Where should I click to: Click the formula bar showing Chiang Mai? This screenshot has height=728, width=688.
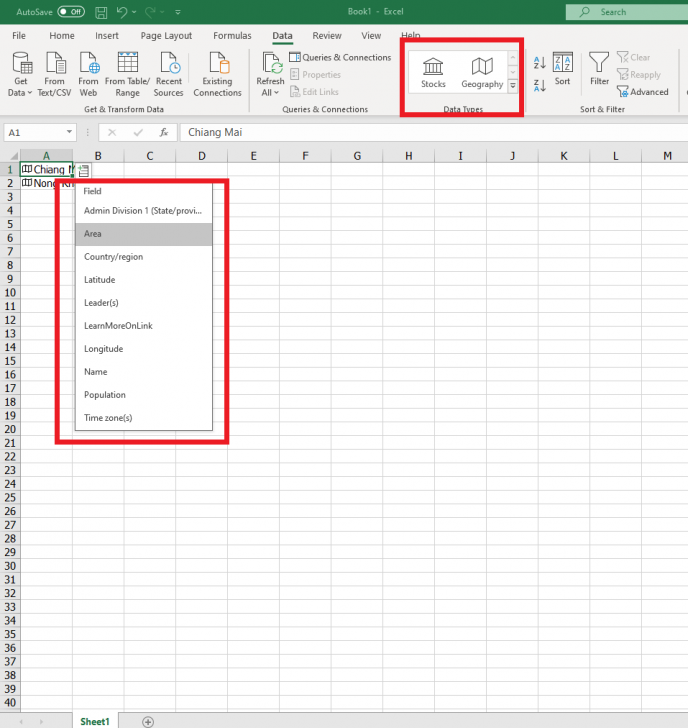pos(434,133)
